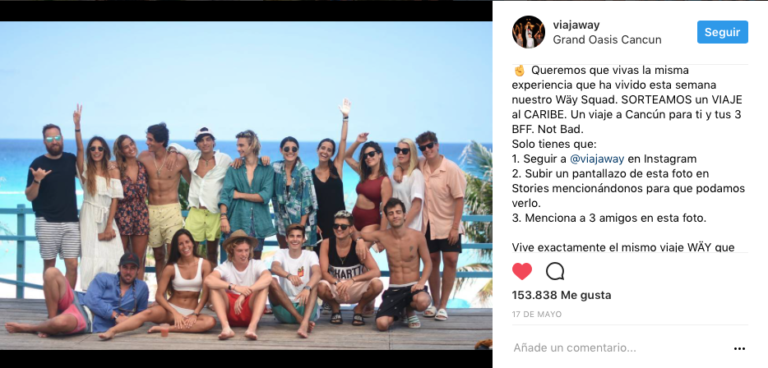Open the viajaway profile avatar

(x=528, y=32)
